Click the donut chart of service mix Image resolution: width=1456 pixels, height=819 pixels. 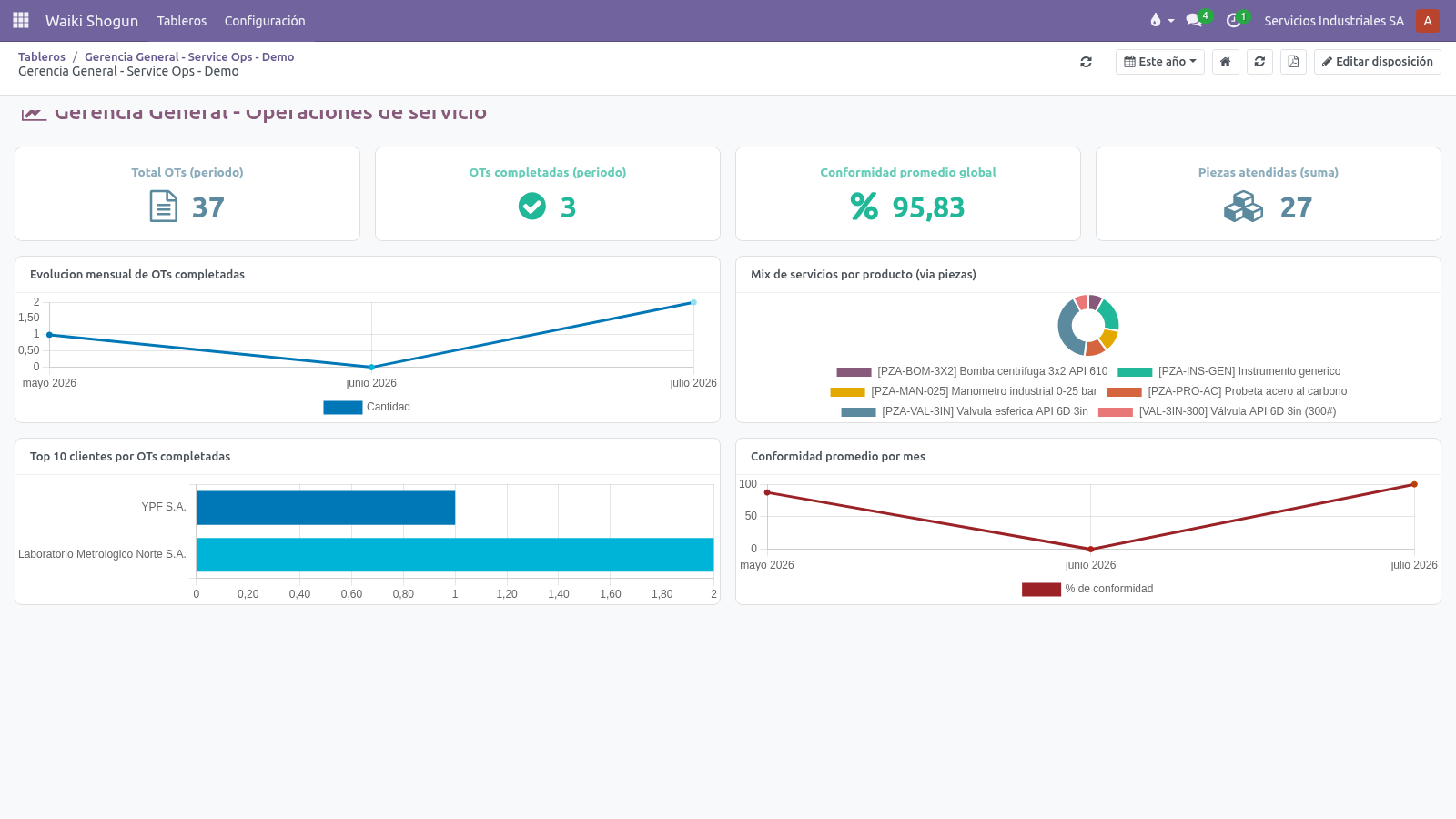coord(1088,325)
